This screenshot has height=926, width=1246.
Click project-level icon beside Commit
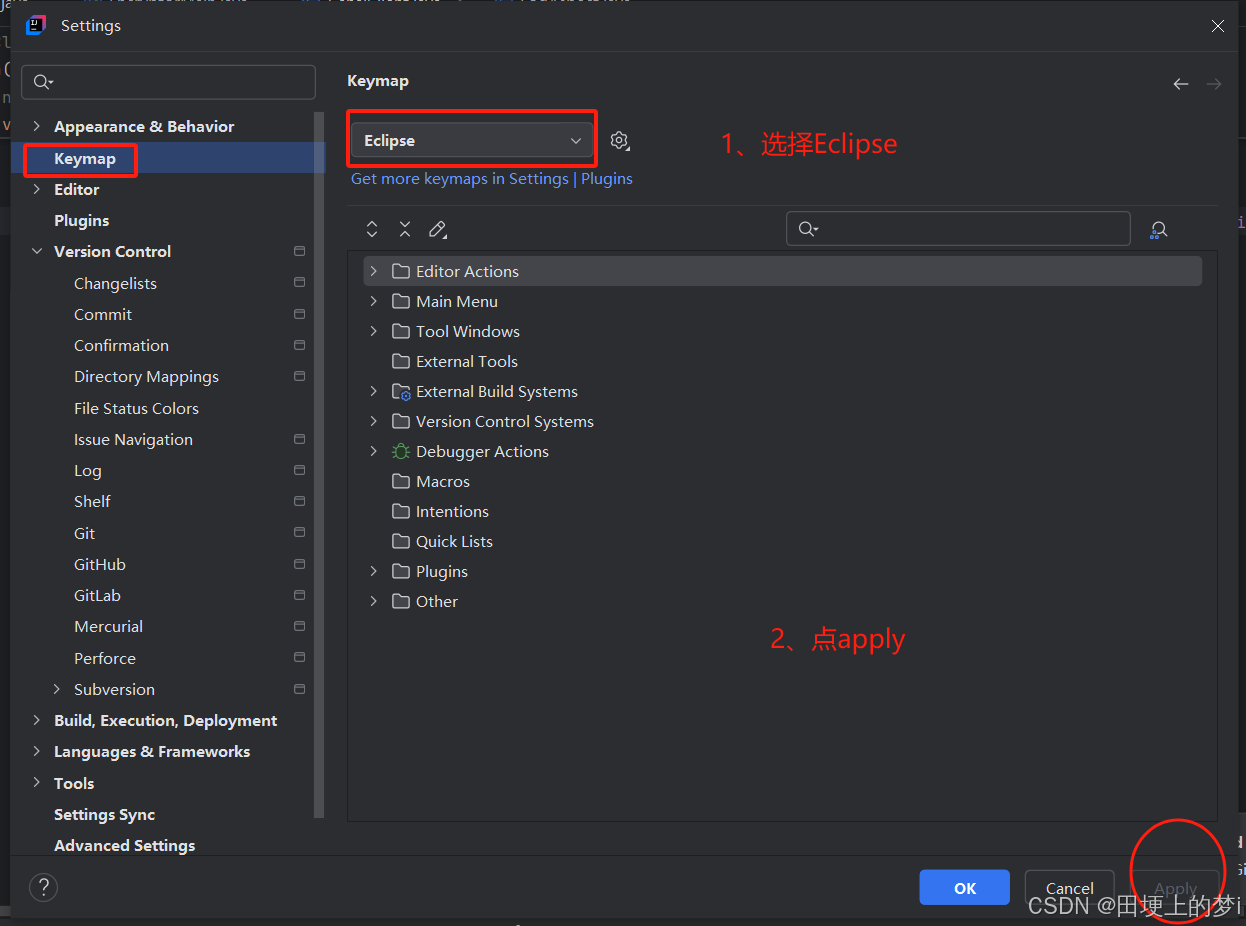click(299, 314)
